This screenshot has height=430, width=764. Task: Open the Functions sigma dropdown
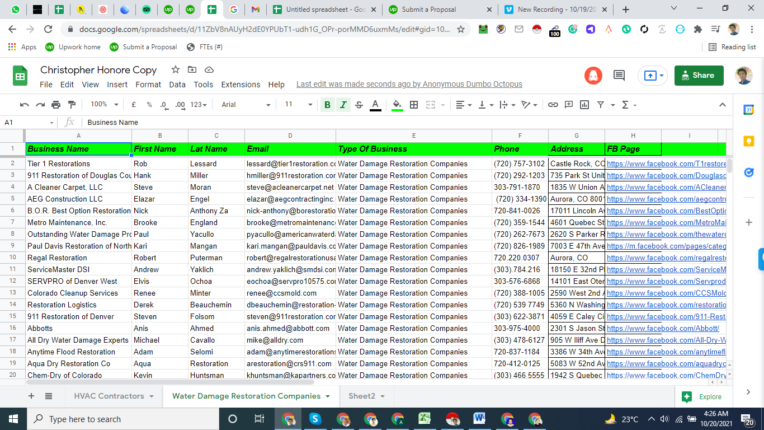[629, 105]
